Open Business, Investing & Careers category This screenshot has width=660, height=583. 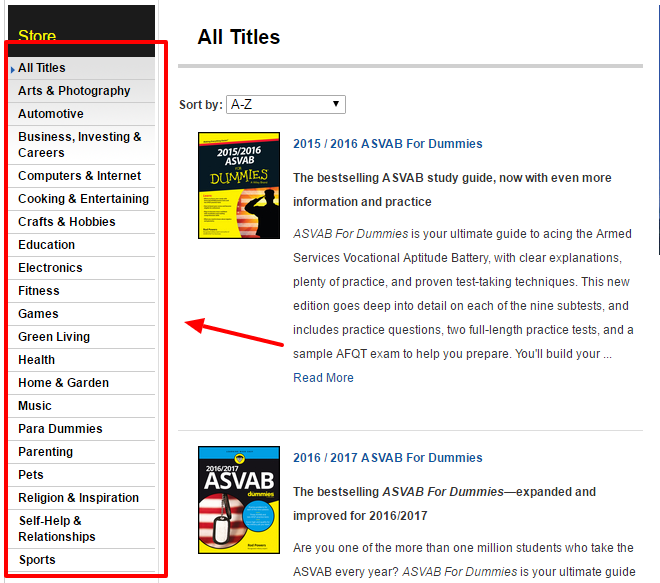click(80, 144)
